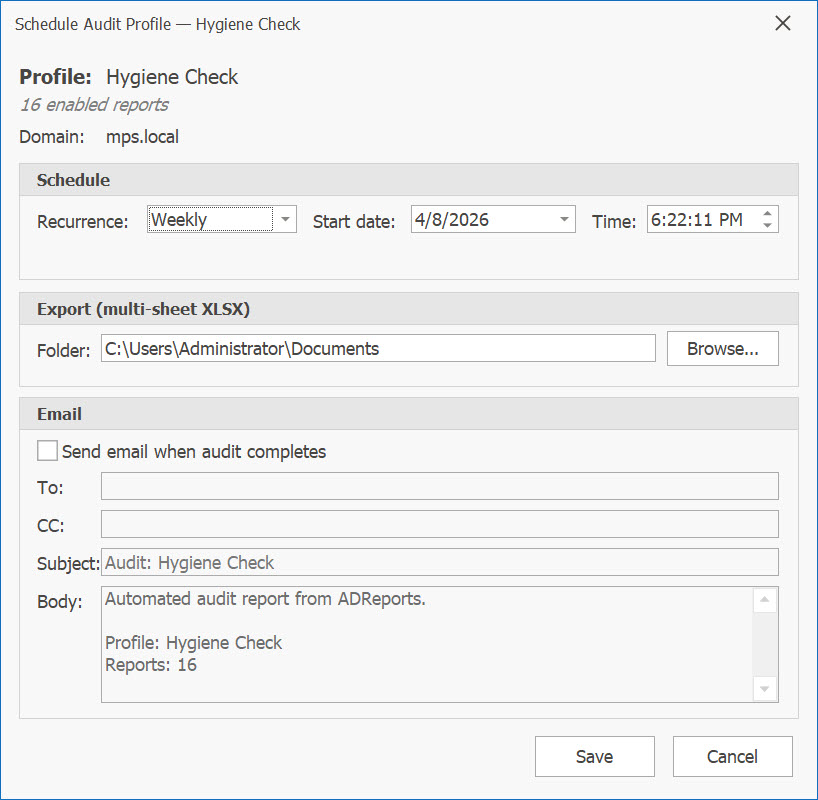The height and width of the screenshot is (800, 818).
Task: Click inside the To recipients field
Action: (440, 486)
